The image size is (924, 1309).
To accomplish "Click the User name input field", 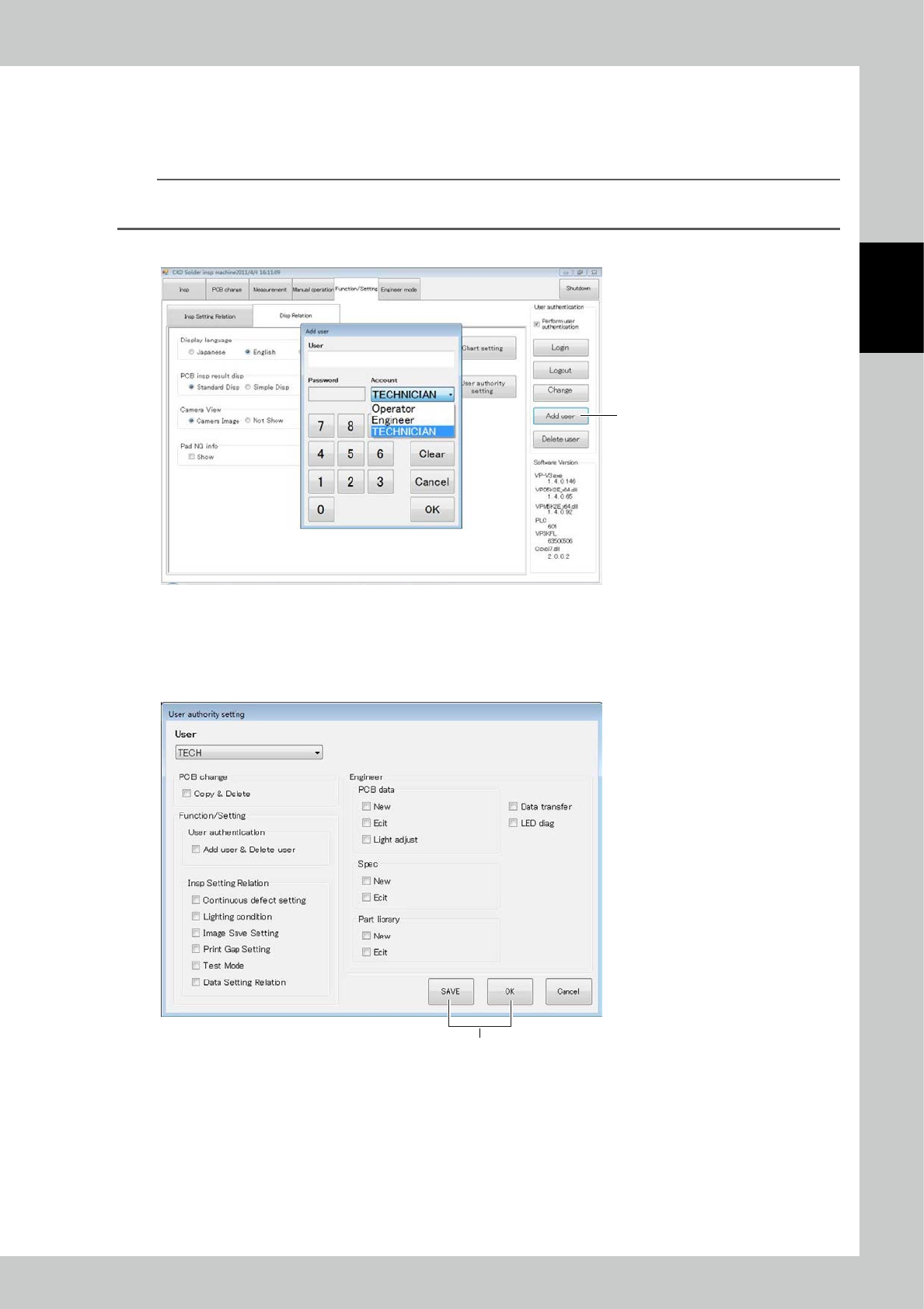I will click(x=381, y=359).
